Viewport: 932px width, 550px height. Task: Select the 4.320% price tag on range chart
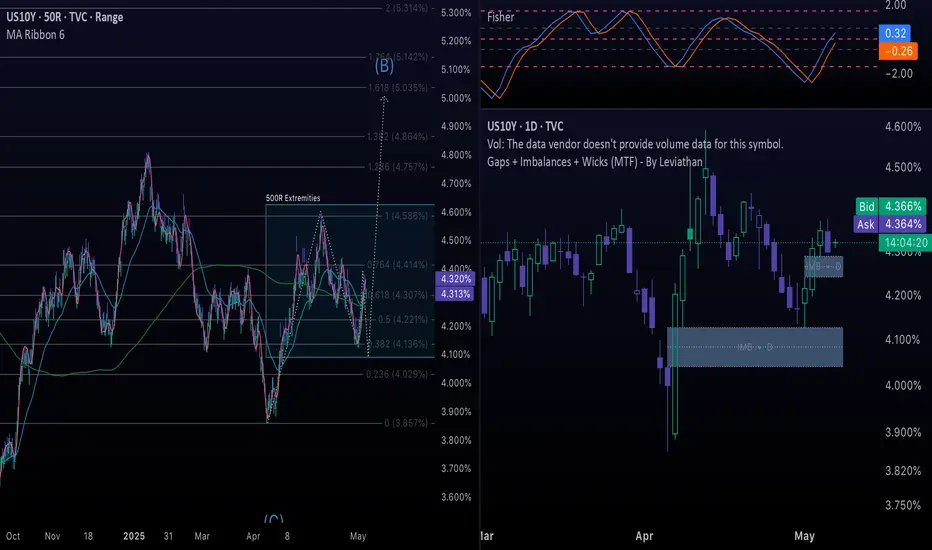pos(455,279)
